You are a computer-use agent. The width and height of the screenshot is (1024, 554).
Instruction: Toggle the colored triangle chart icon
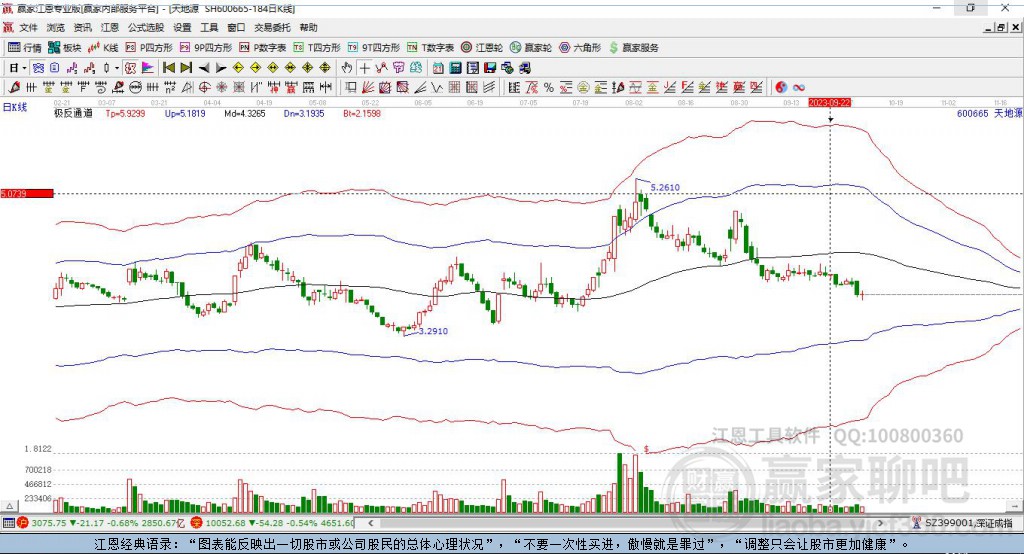(148, 68)
